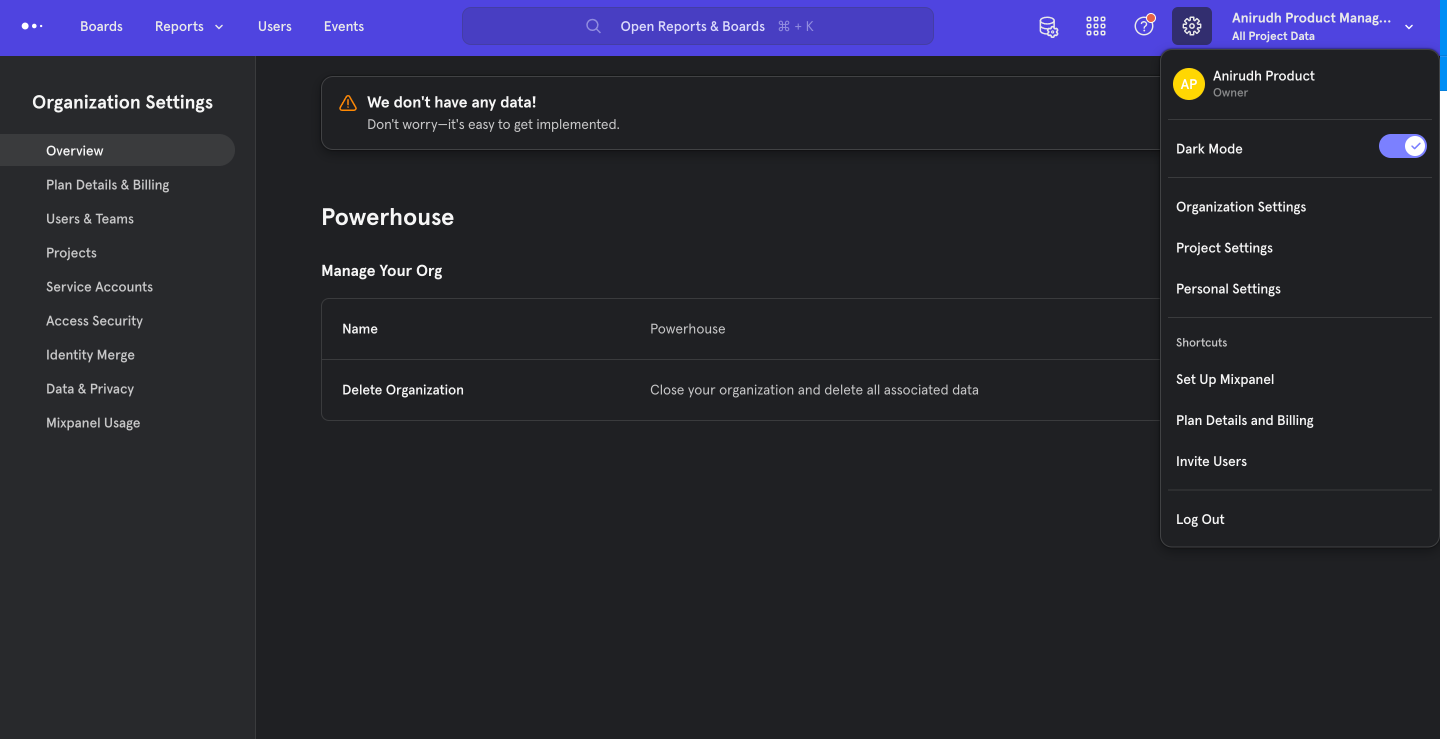Viewport: 1447px width, 739px height.
Task: Click the no-data warning triangle icon
Action: coord(348,103)
